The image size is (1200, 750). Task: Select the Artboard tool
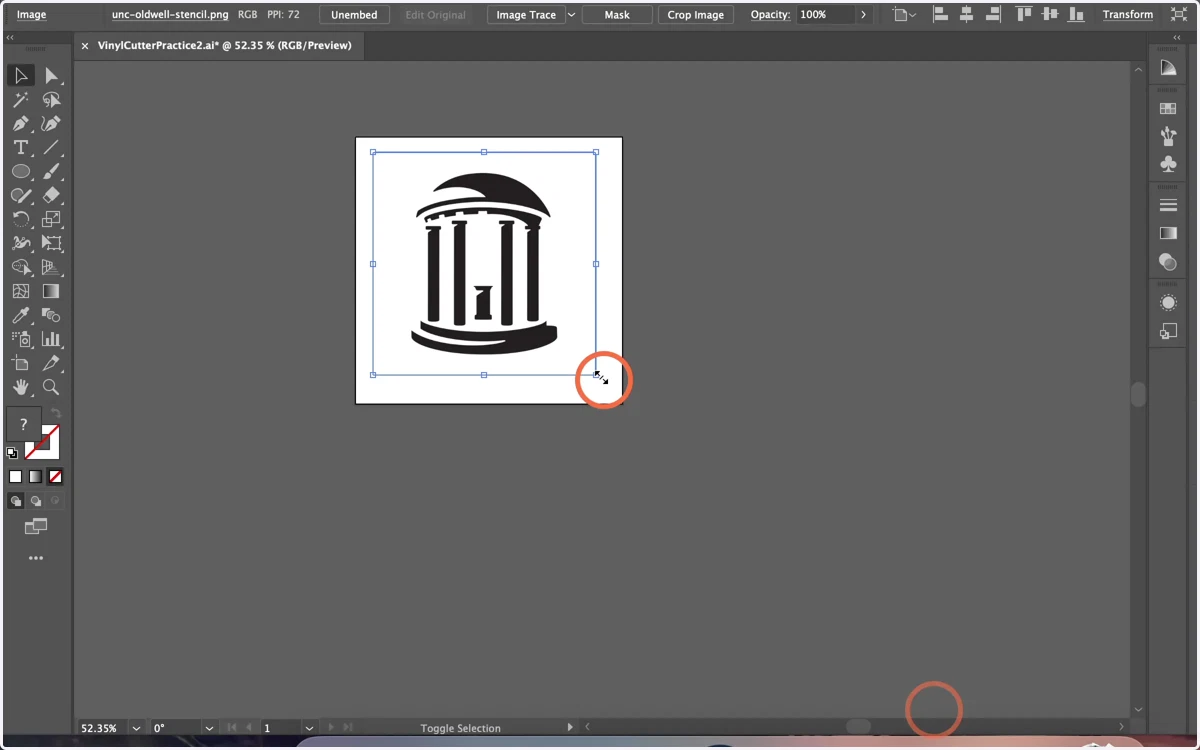pos(21,364)
